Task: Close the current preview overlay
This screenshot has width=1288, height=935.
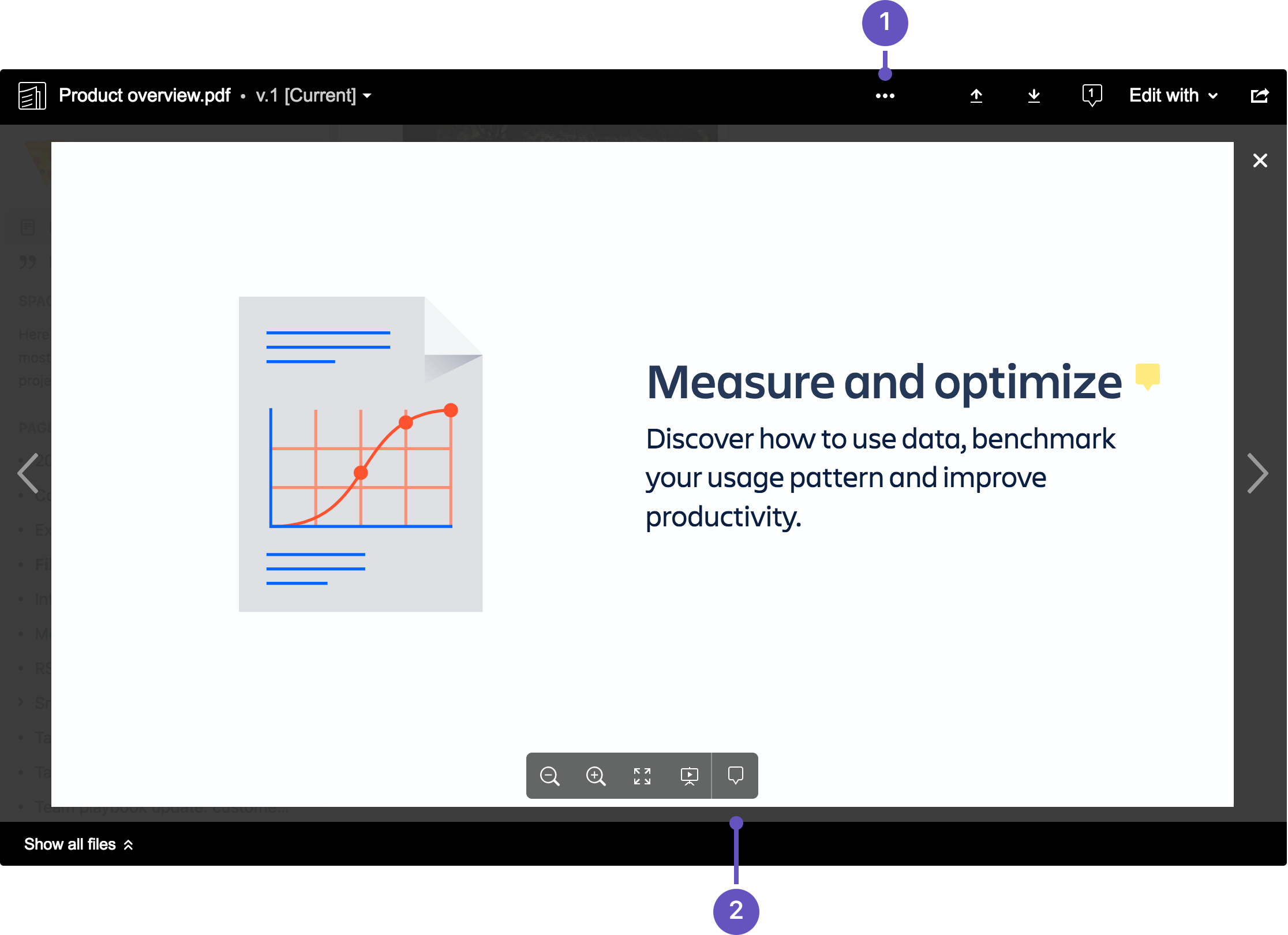Action: pos(1260,160)
